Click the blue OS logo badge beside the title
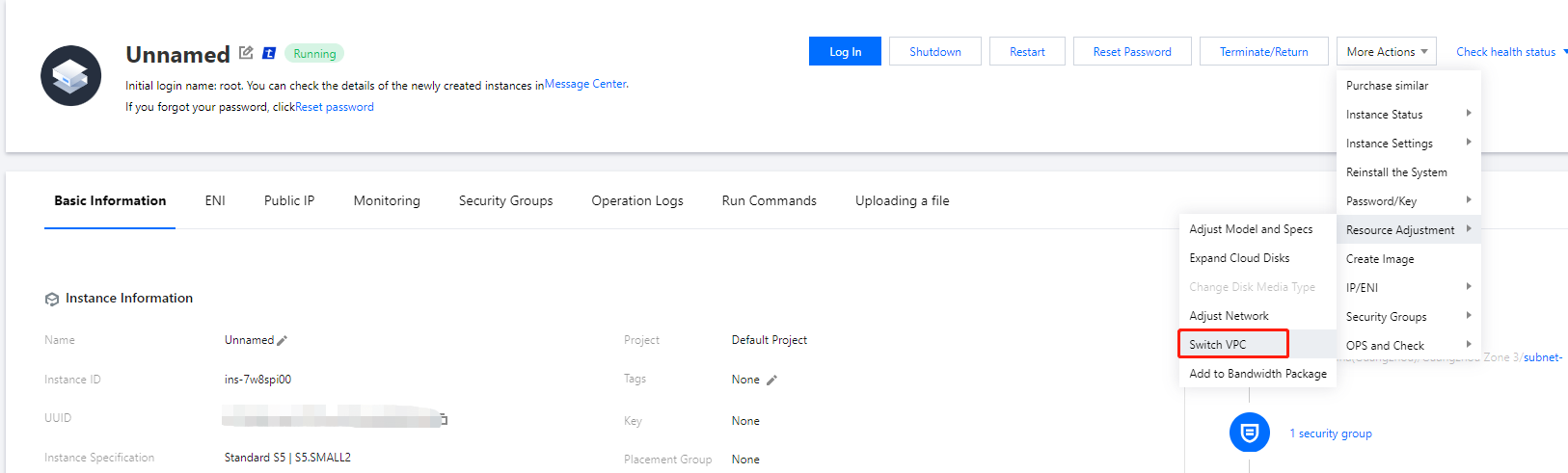 (x=269, y=53)
